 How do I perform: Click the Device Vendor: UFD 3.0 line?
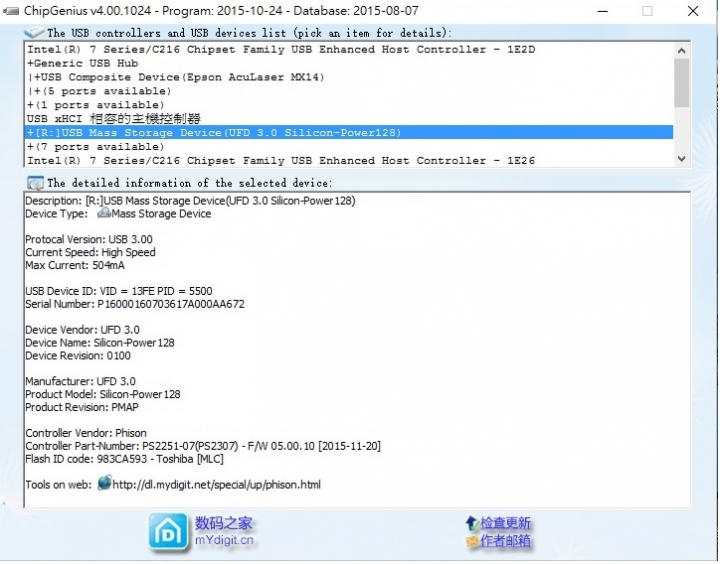[x=83, y=330]
